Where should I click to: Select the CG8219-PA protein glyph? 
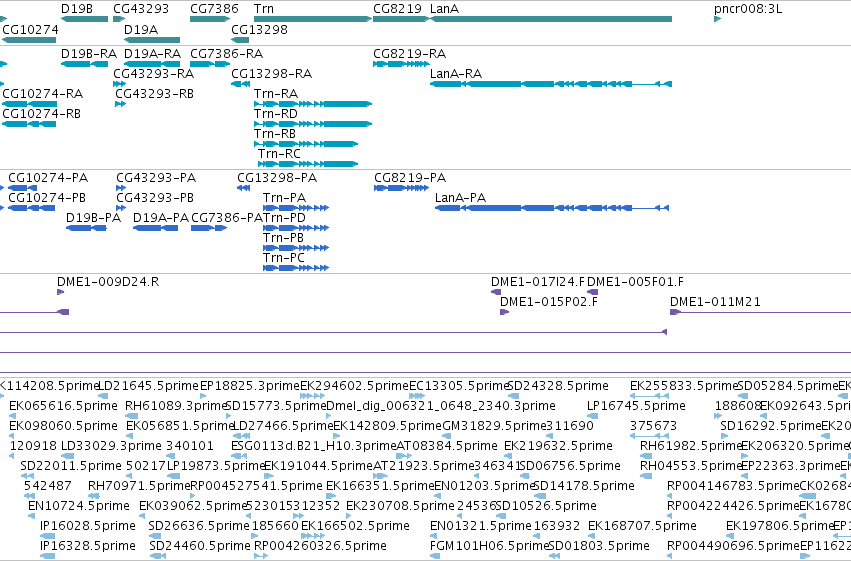401,188
